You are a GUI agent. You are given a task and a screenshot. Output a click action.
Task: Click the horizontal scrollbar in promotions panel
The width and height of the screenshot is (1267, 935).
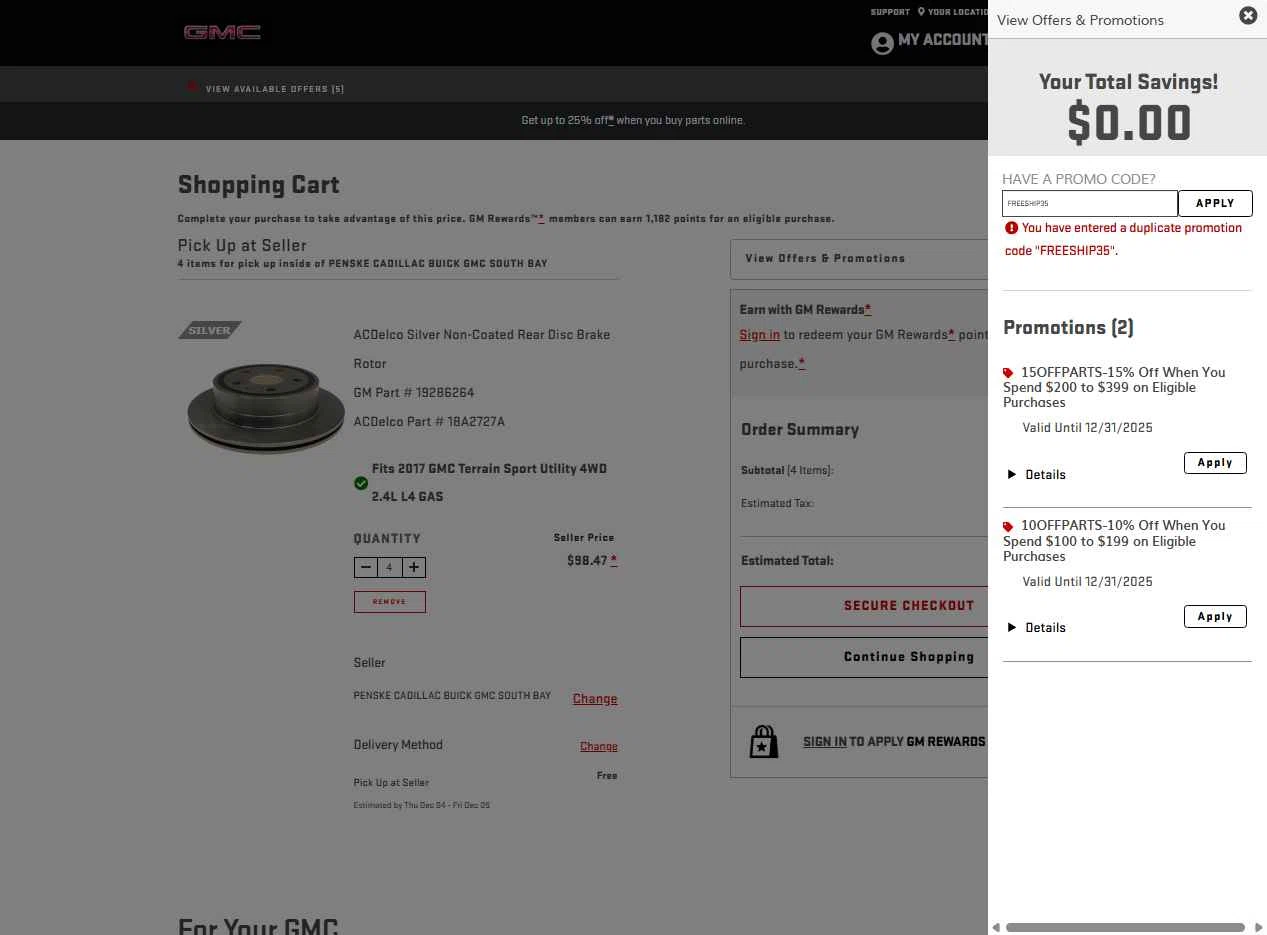(x=1125, y=927)
